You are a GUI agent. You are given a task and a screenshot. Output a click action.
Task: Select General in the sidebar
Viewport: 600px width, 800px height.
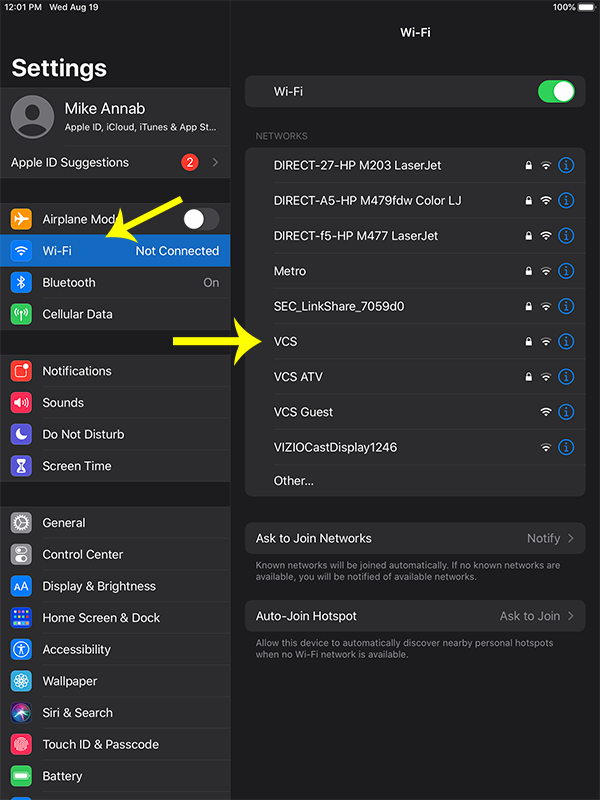pos(64,523)
